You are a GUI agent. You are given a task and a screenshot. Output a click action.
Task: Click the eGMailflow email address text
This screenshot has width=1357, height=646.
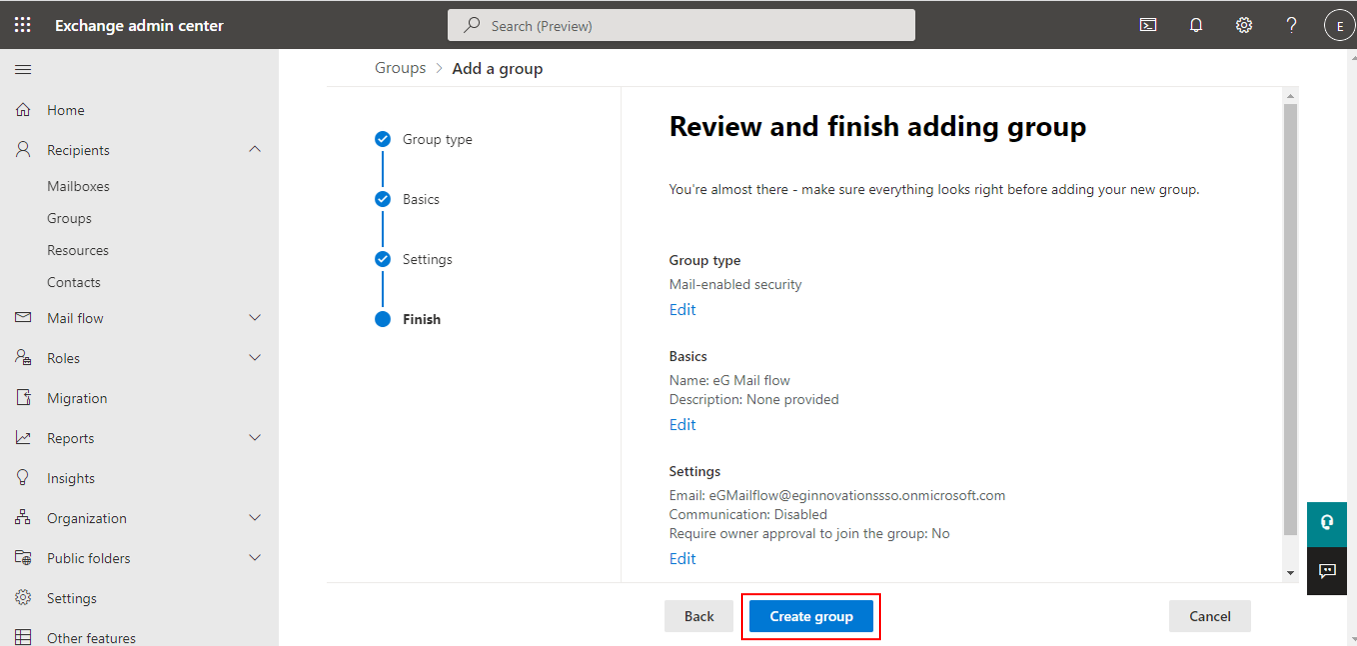[857, 495]
